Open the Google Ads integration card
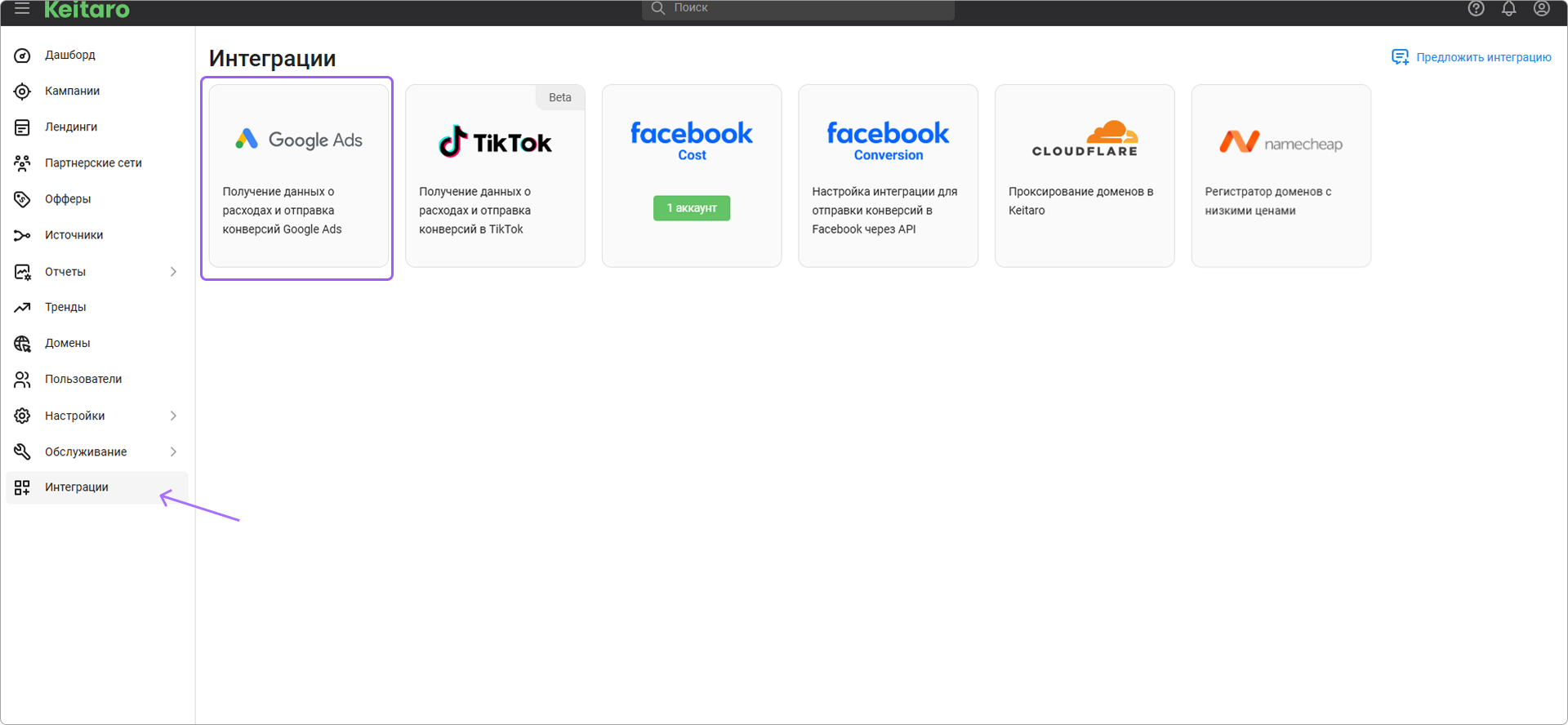This screenshot has width=1568, height=725. (299, 176)
